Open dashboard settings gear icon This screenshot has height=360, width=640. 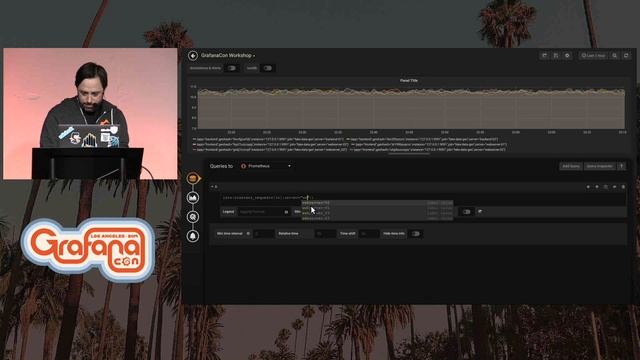[x=567, y=56]
